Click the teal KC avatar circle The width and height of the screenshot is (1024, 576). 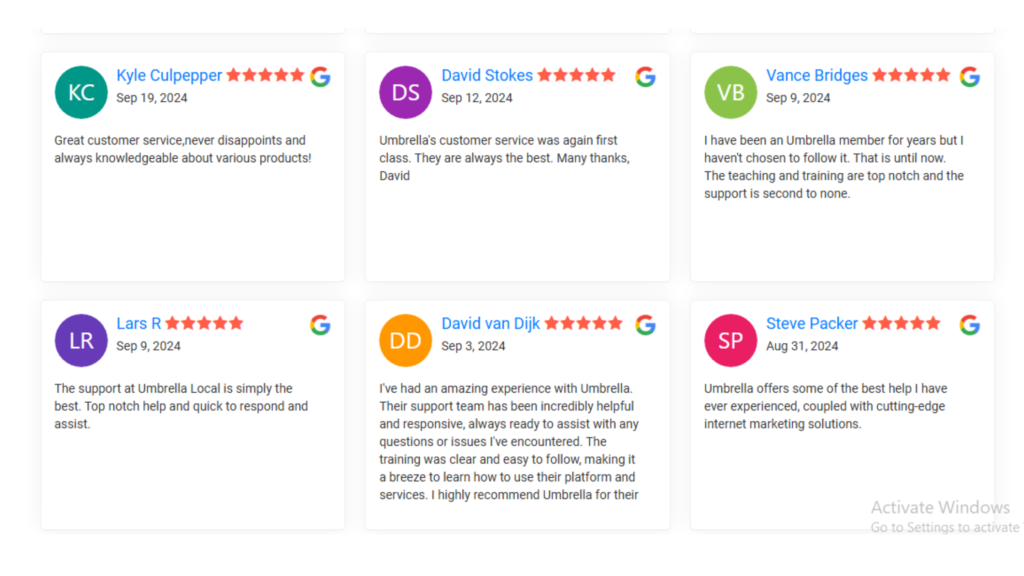coord(81,92)
